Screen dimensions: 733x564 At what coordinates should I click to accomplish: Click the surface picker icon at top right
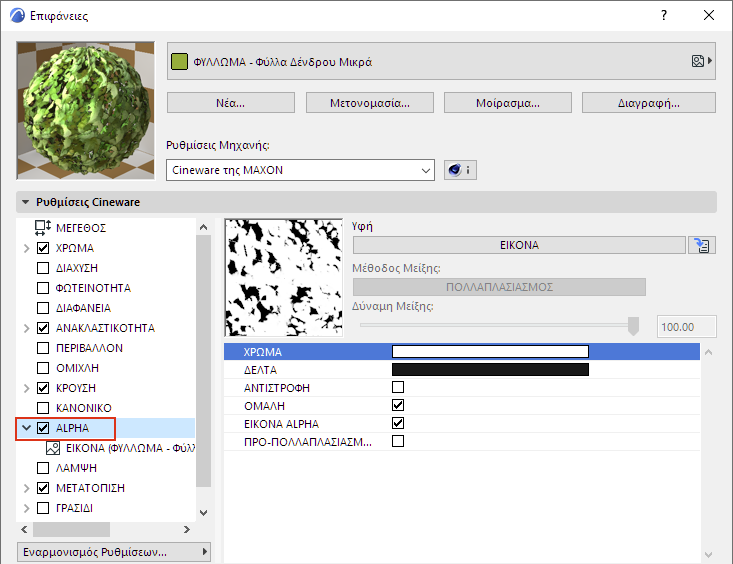click(697, 61)
